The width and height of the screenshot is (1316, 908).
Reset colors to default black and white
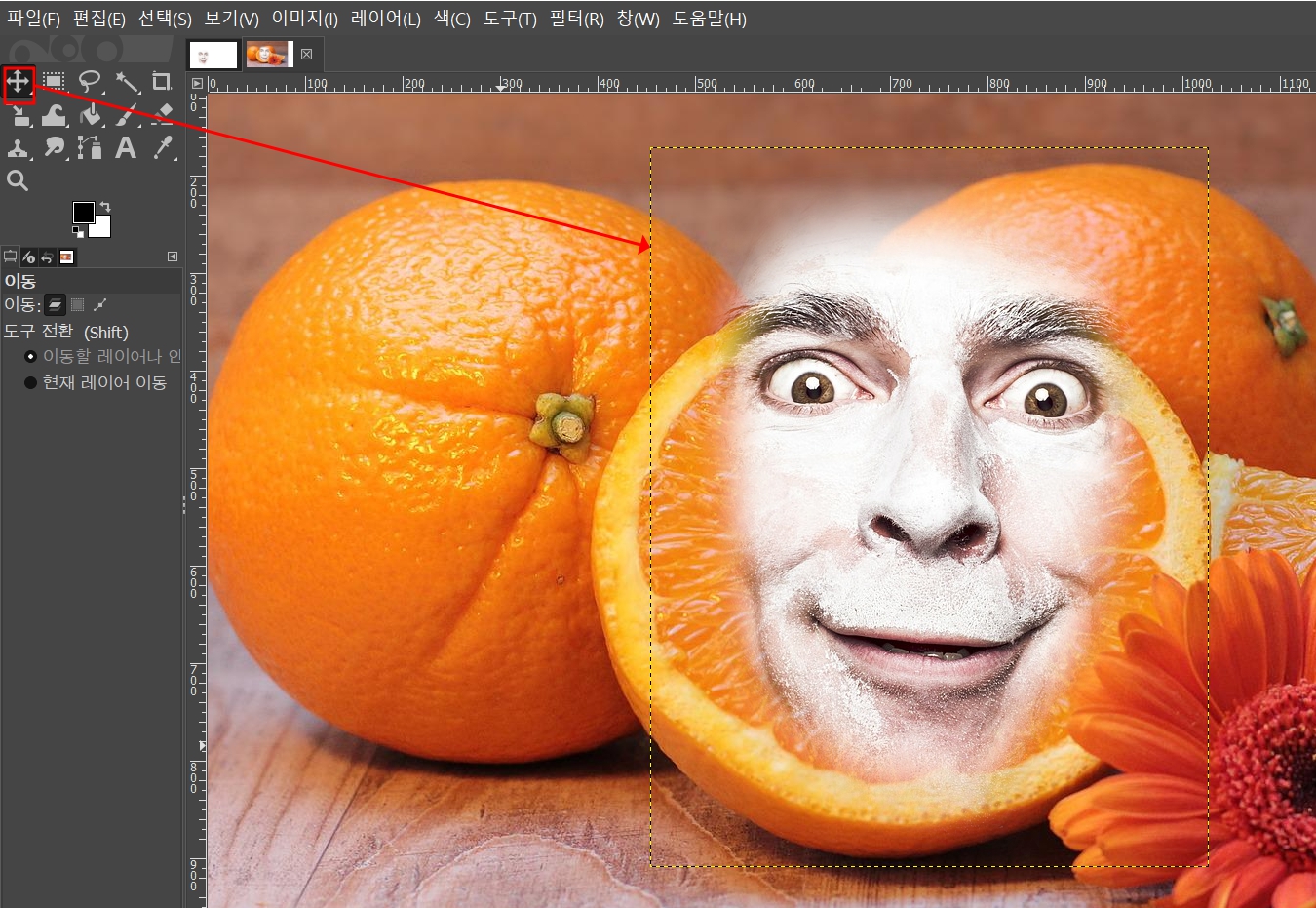pyautogui.click(x=78, y=232)
